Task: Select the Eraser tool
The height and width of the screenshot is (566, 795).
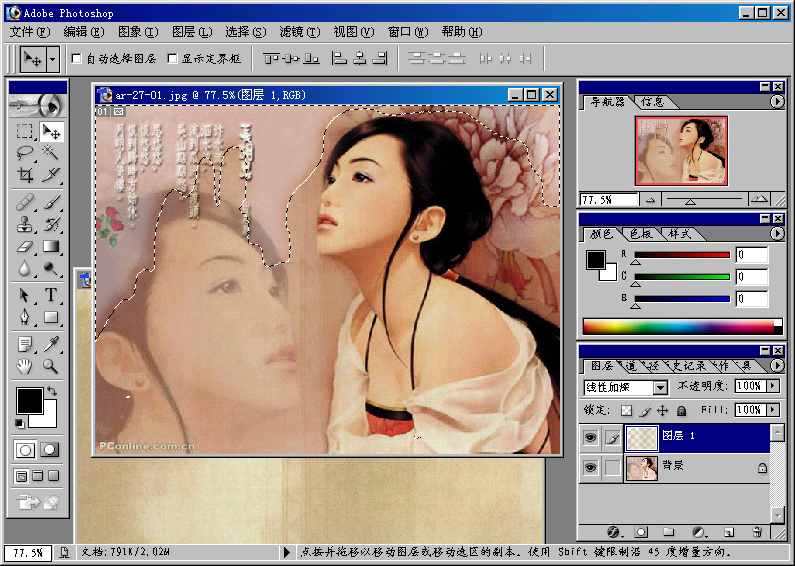Action: click(24, 246)
